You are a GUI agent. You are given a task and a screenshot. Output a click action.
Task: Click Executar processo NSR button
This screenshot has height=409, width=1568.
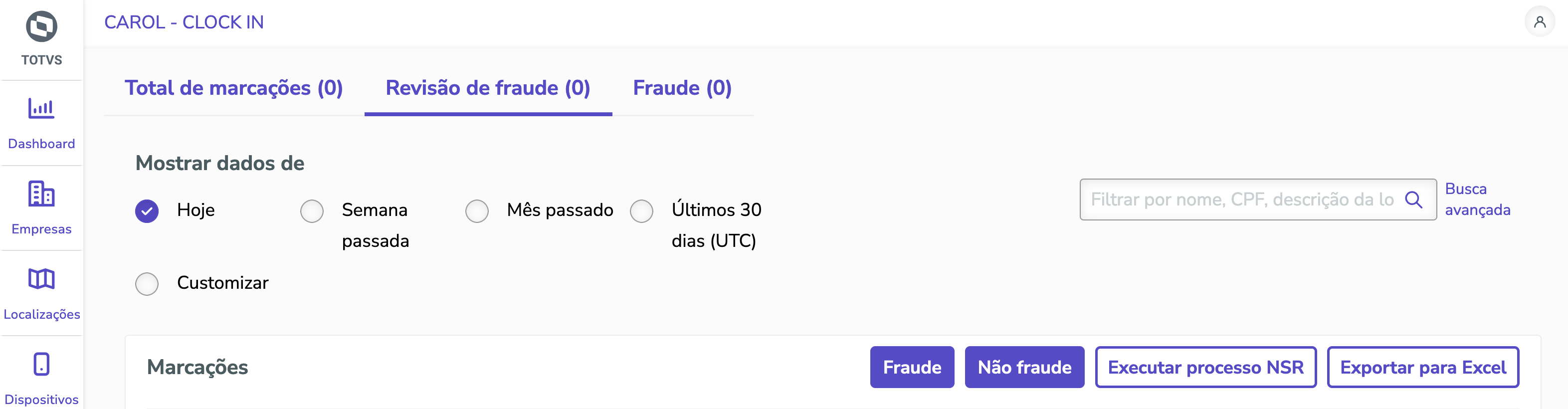pos(1205,367)
